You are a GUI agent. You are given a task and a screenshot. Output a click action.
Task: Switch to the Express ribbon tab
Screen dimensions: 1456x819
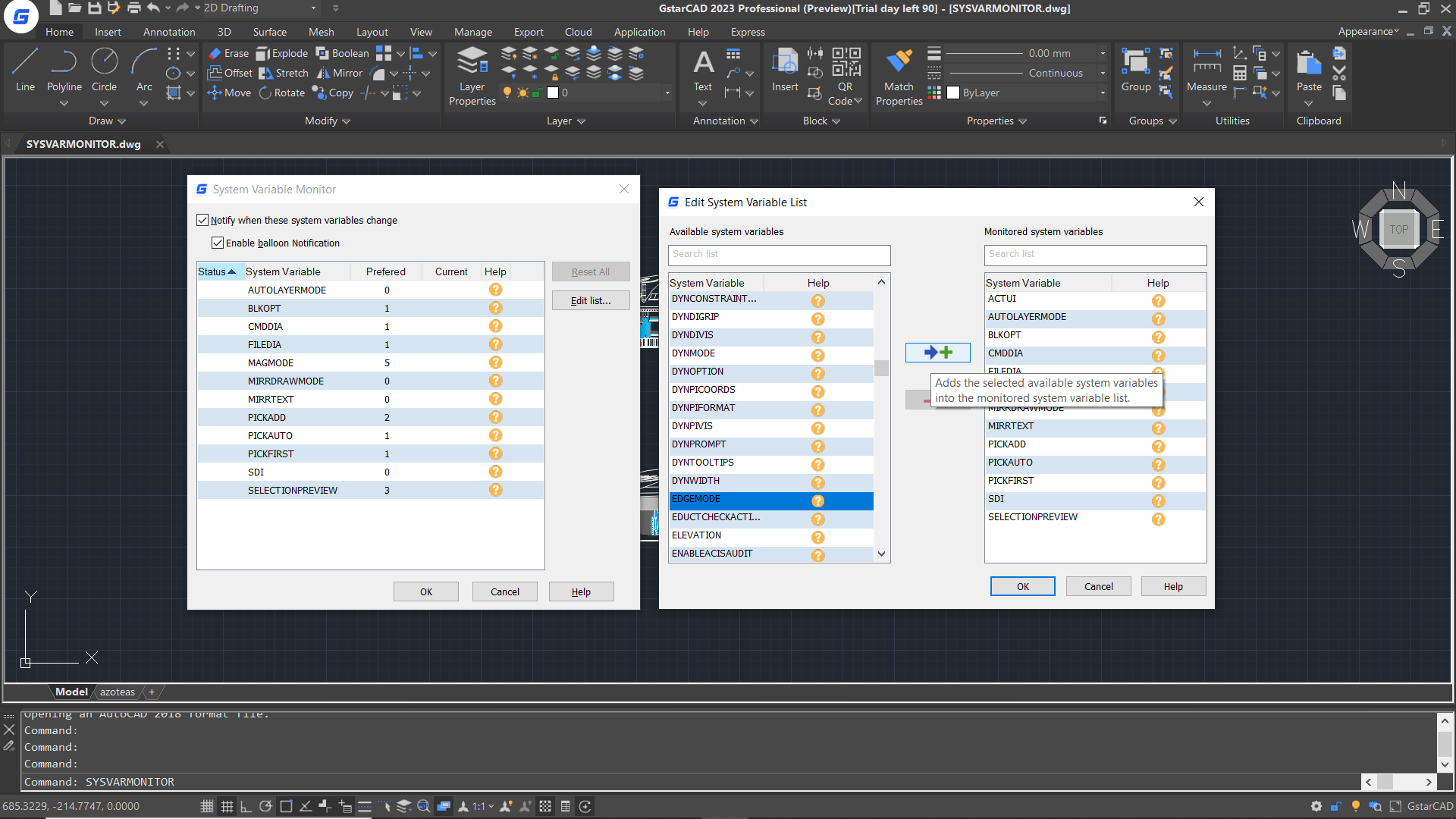(x=747, y=32)
